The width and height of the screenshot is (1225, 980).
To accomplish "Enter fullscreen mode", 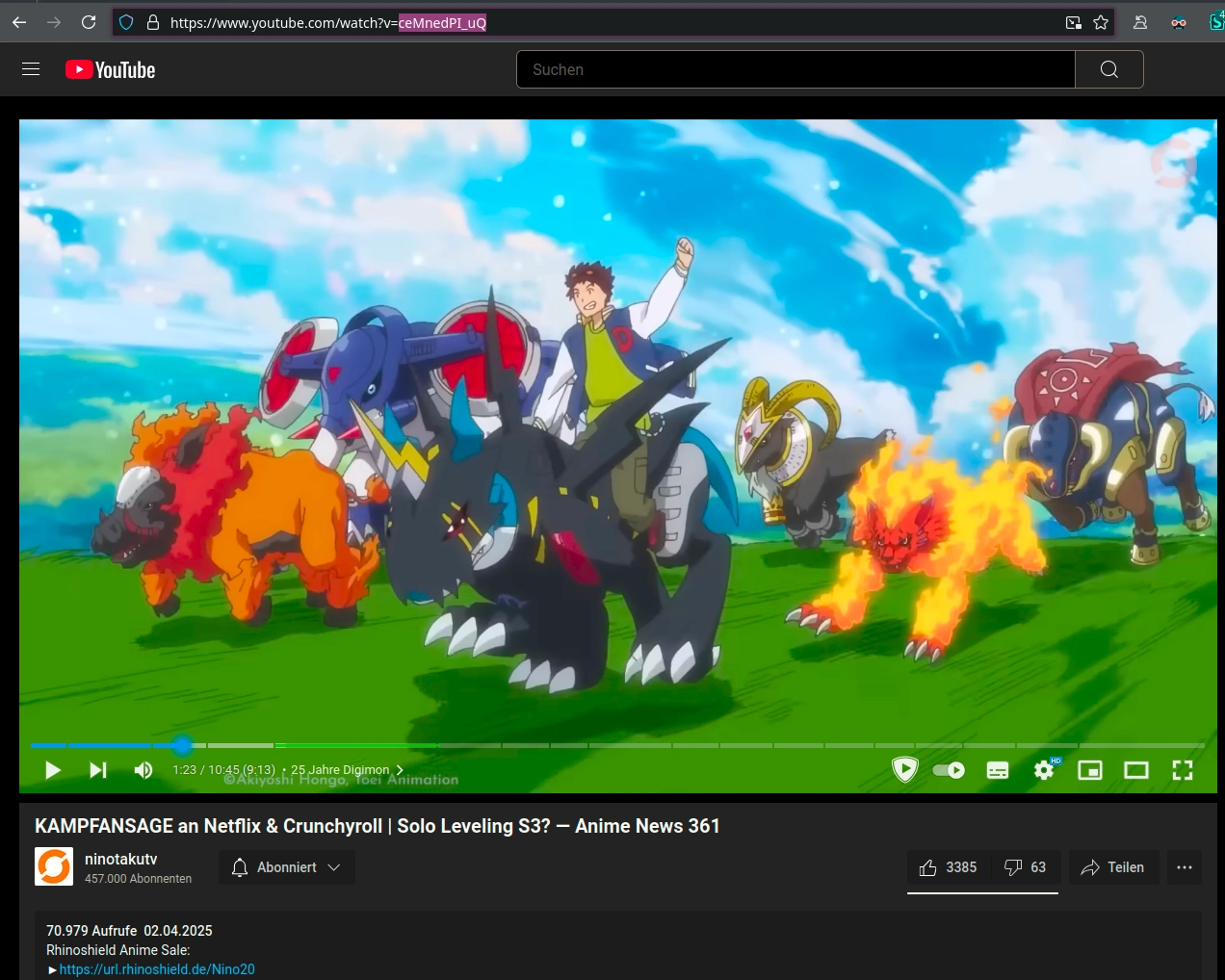I will point(1183,770).
